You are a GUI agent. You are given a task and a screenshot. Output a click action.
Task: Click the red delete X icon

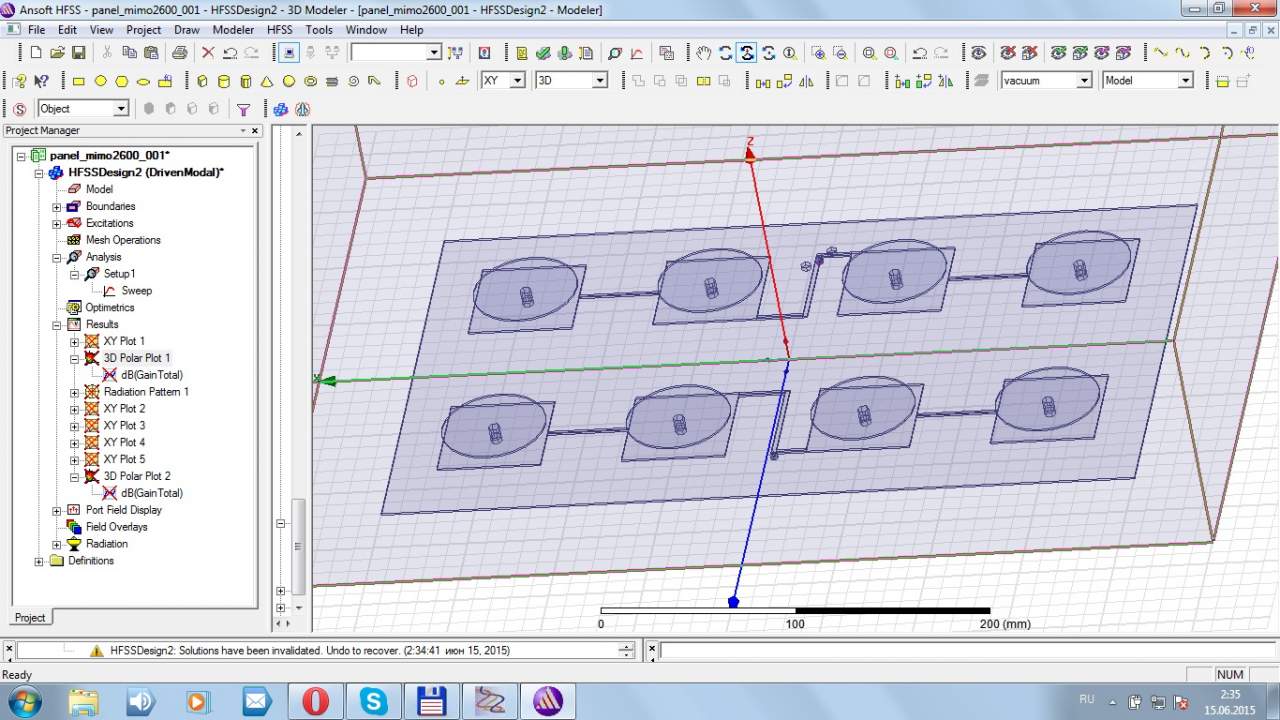(208, 53)
